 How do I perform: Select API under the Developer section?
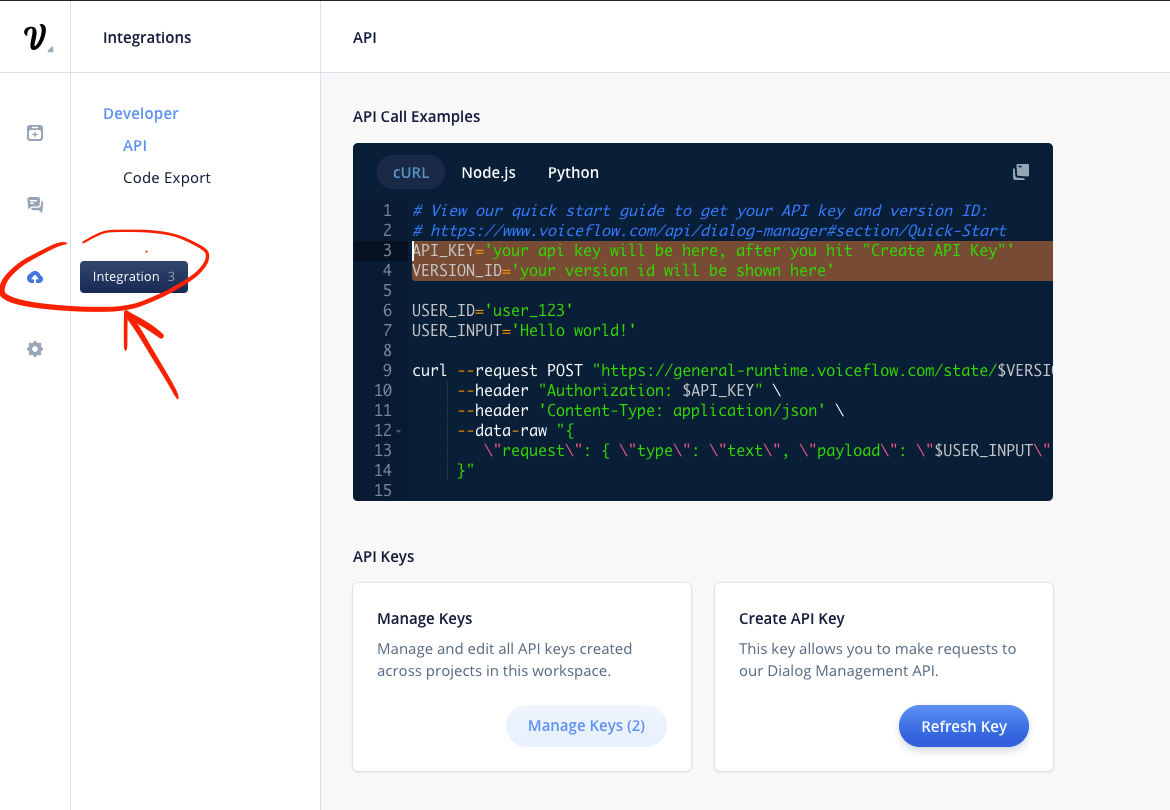pos(135,145)
